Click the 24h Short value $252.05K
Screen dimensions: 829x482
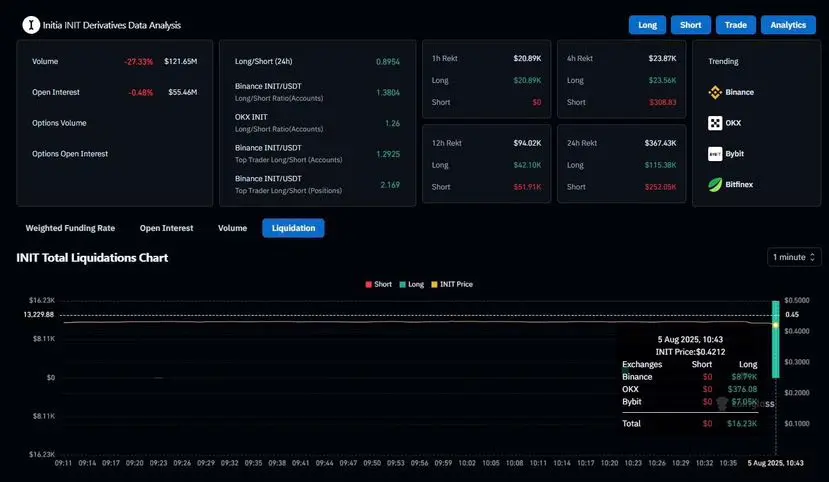pos(660,187)
